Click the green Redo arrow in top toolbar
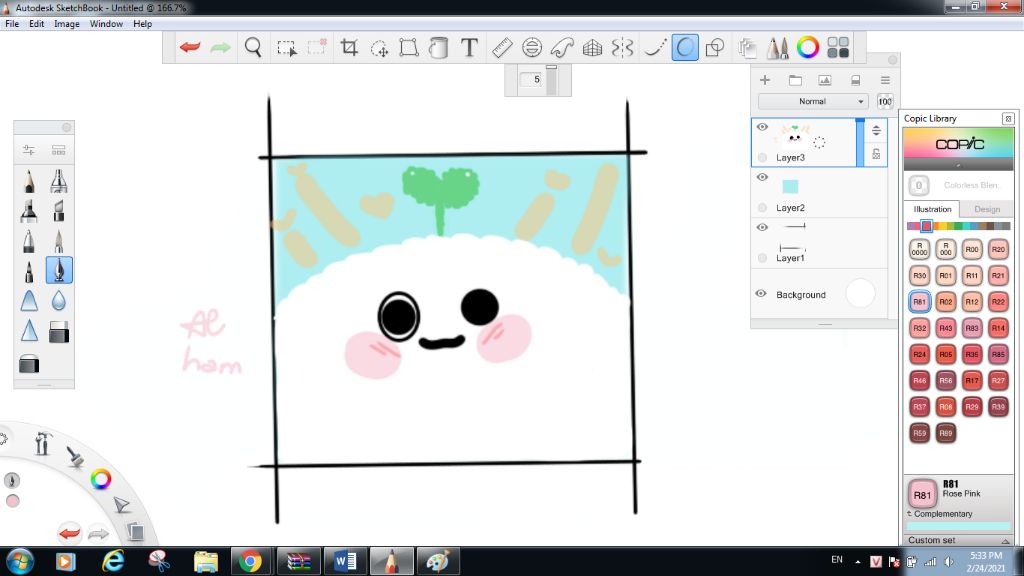1024x576 pixels. (x=221, y=47)
